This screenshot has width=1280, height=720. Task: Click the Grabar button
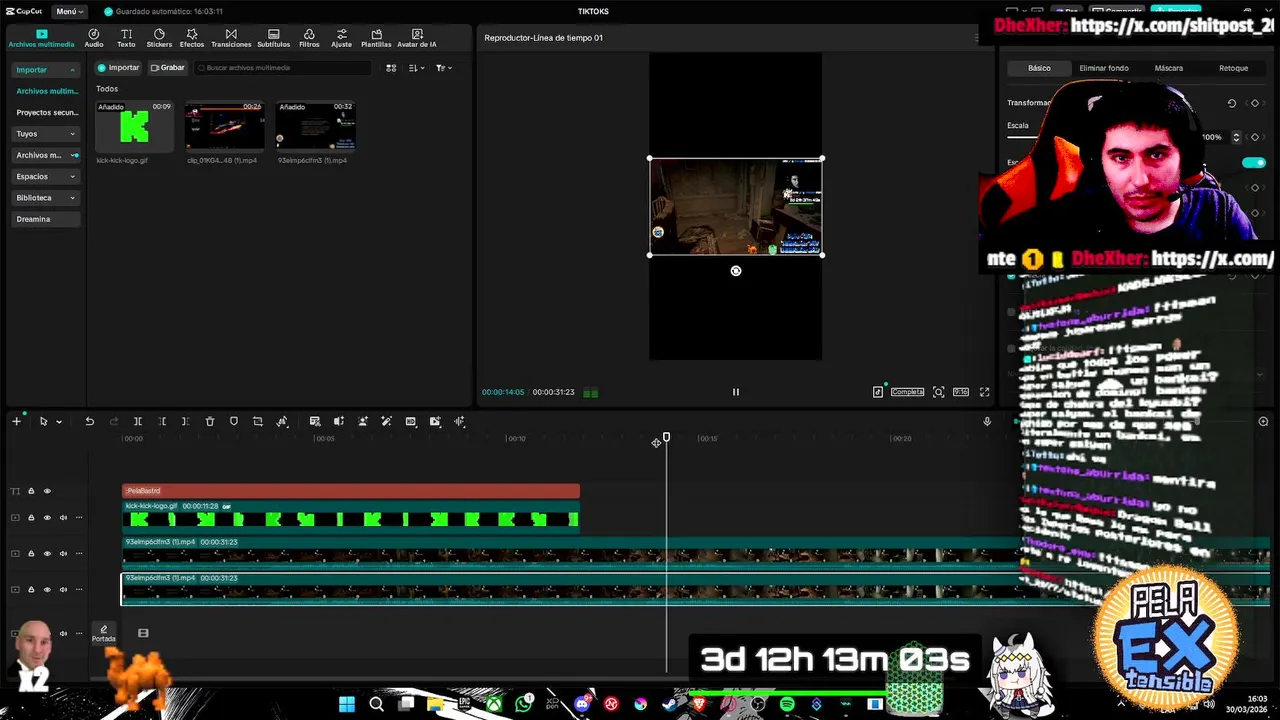[x=167, y=68]
